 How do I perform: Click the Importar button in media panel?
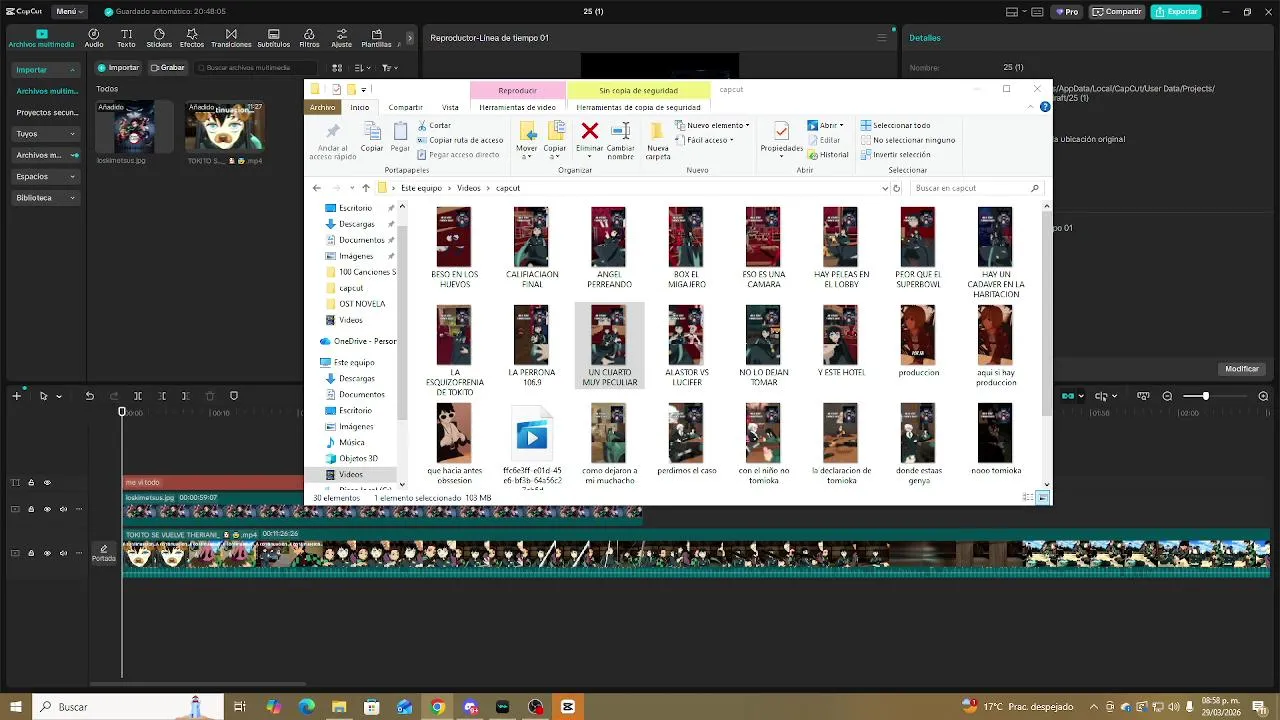point(118,68)
